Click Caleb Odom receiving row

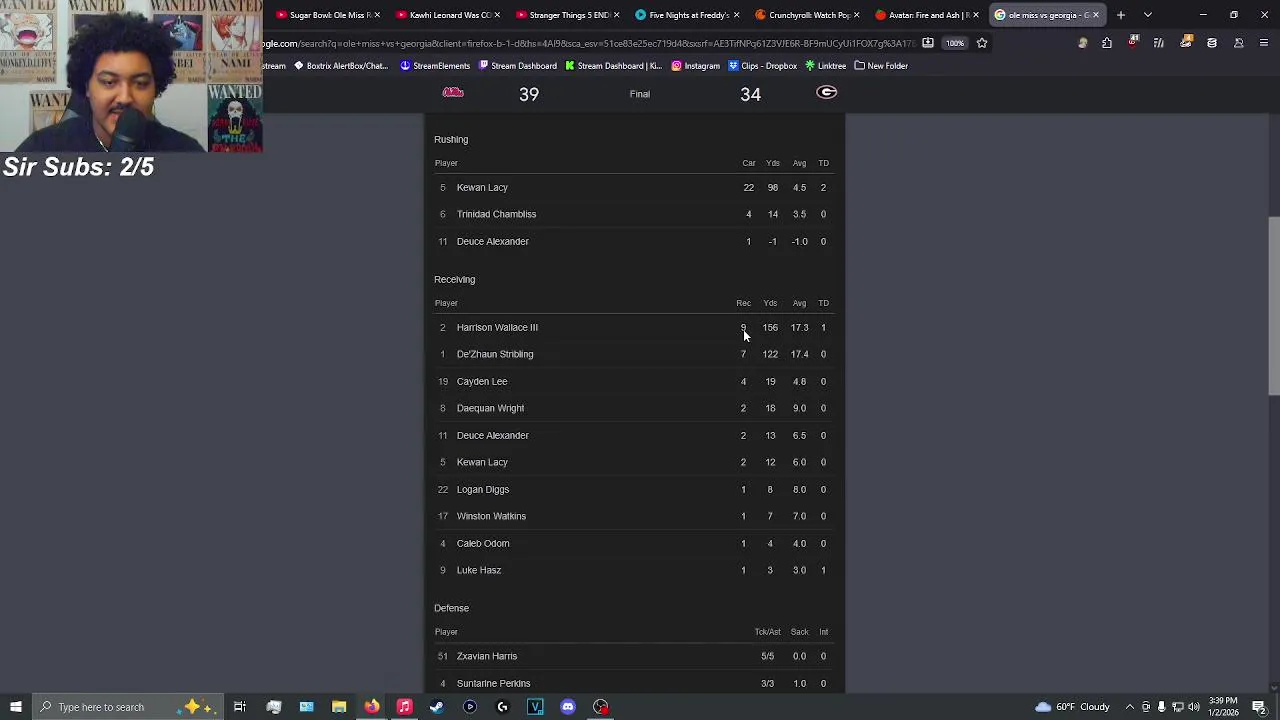pos(634,543)
